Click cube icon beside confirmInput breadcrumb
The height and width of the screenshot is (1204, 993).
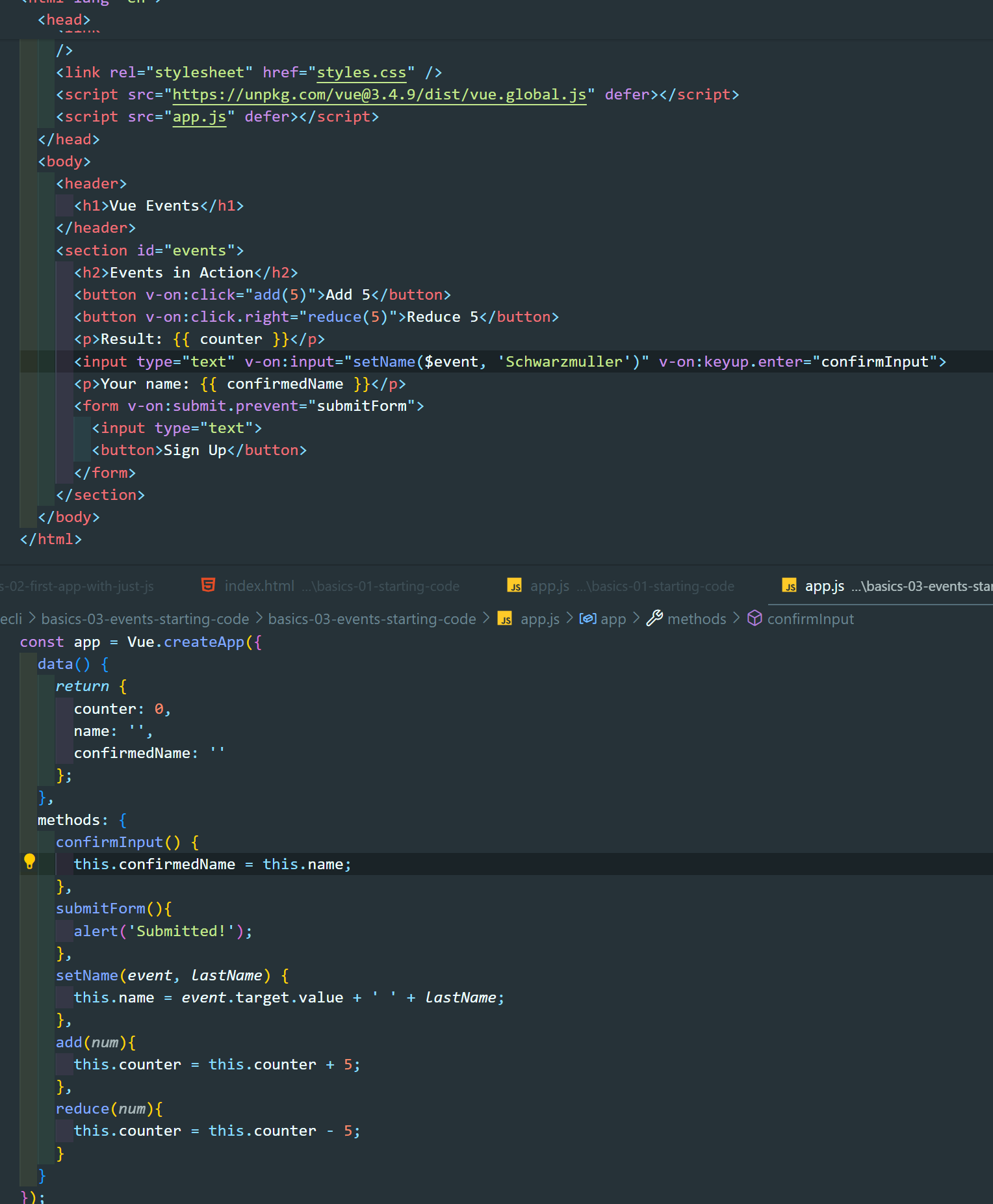754,618
